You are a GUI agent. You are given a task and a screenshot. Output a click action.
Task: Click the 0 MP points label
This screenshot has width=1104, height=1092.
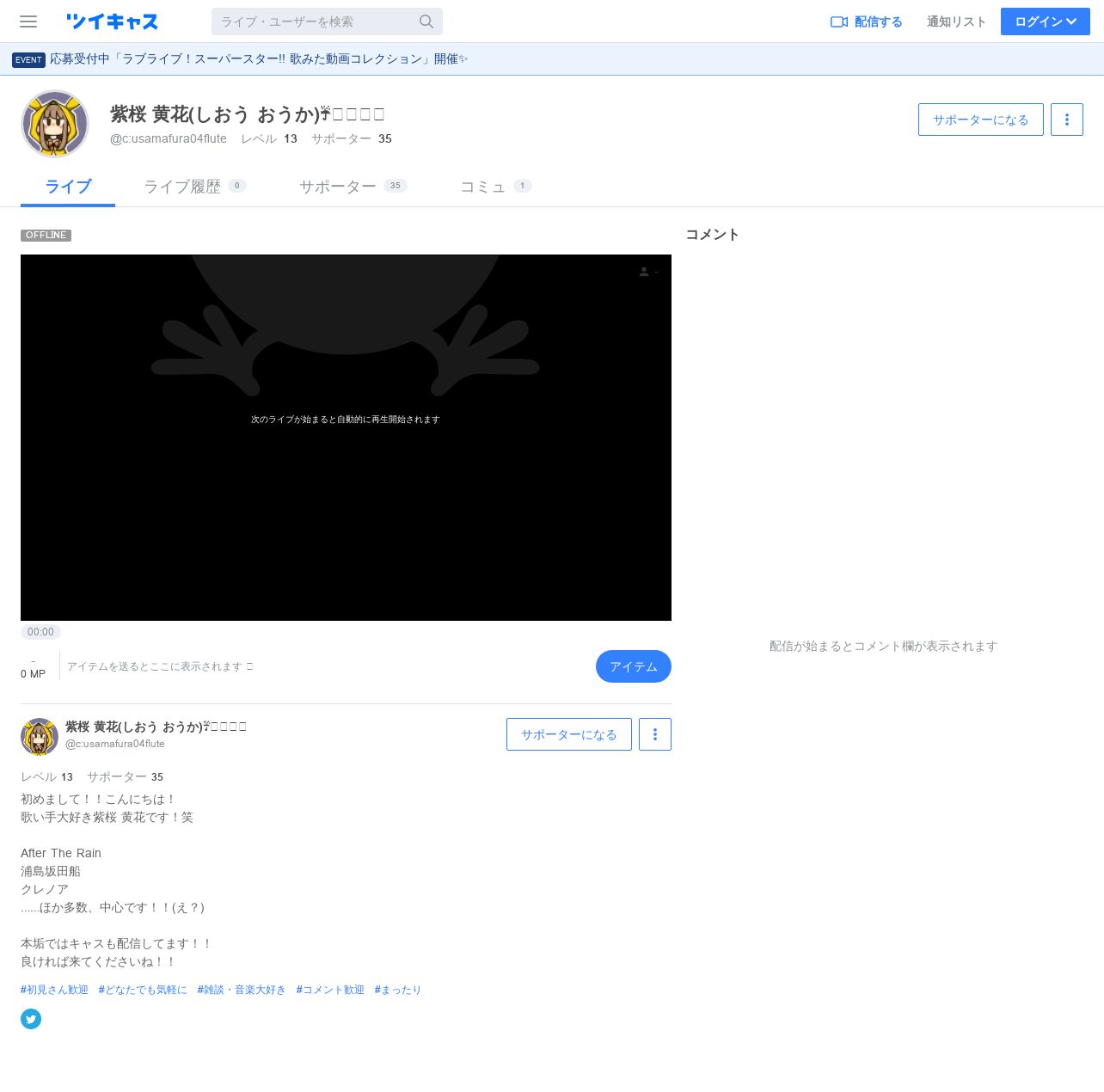click(33, 674)
